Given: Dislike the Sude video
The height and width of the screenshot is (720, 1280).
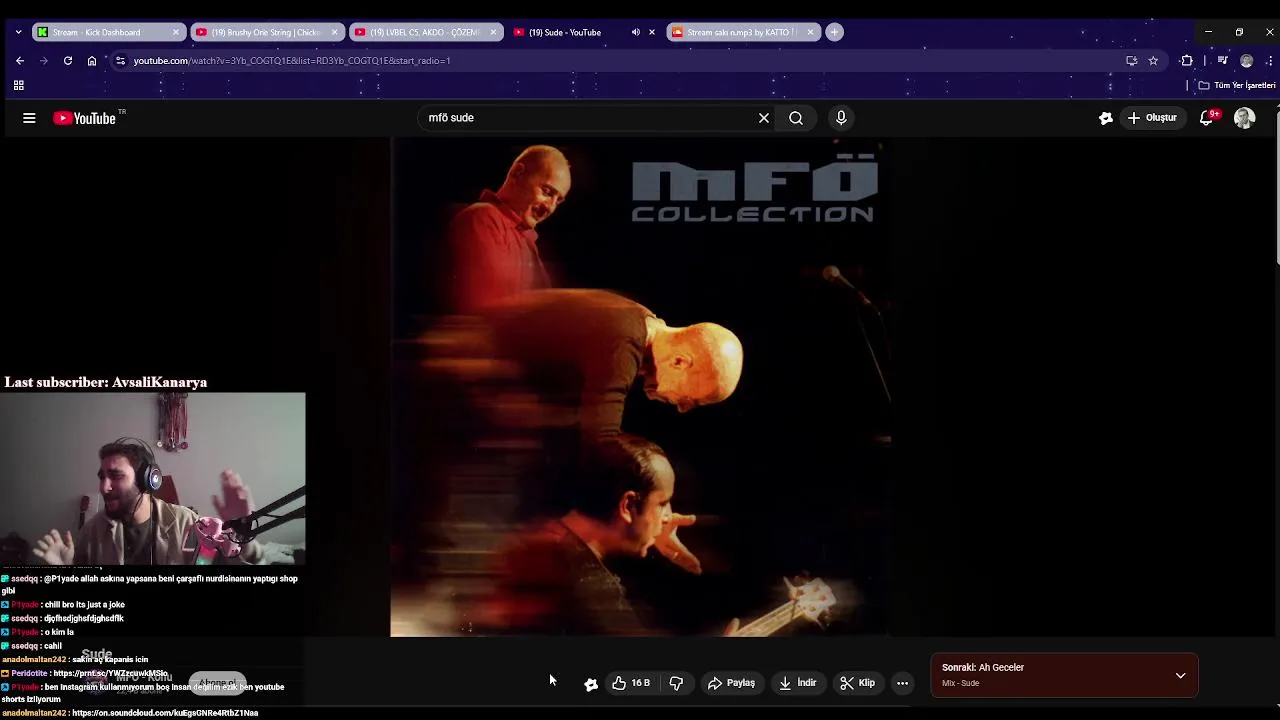Looking at the screenshot, I should click(676, 683).
